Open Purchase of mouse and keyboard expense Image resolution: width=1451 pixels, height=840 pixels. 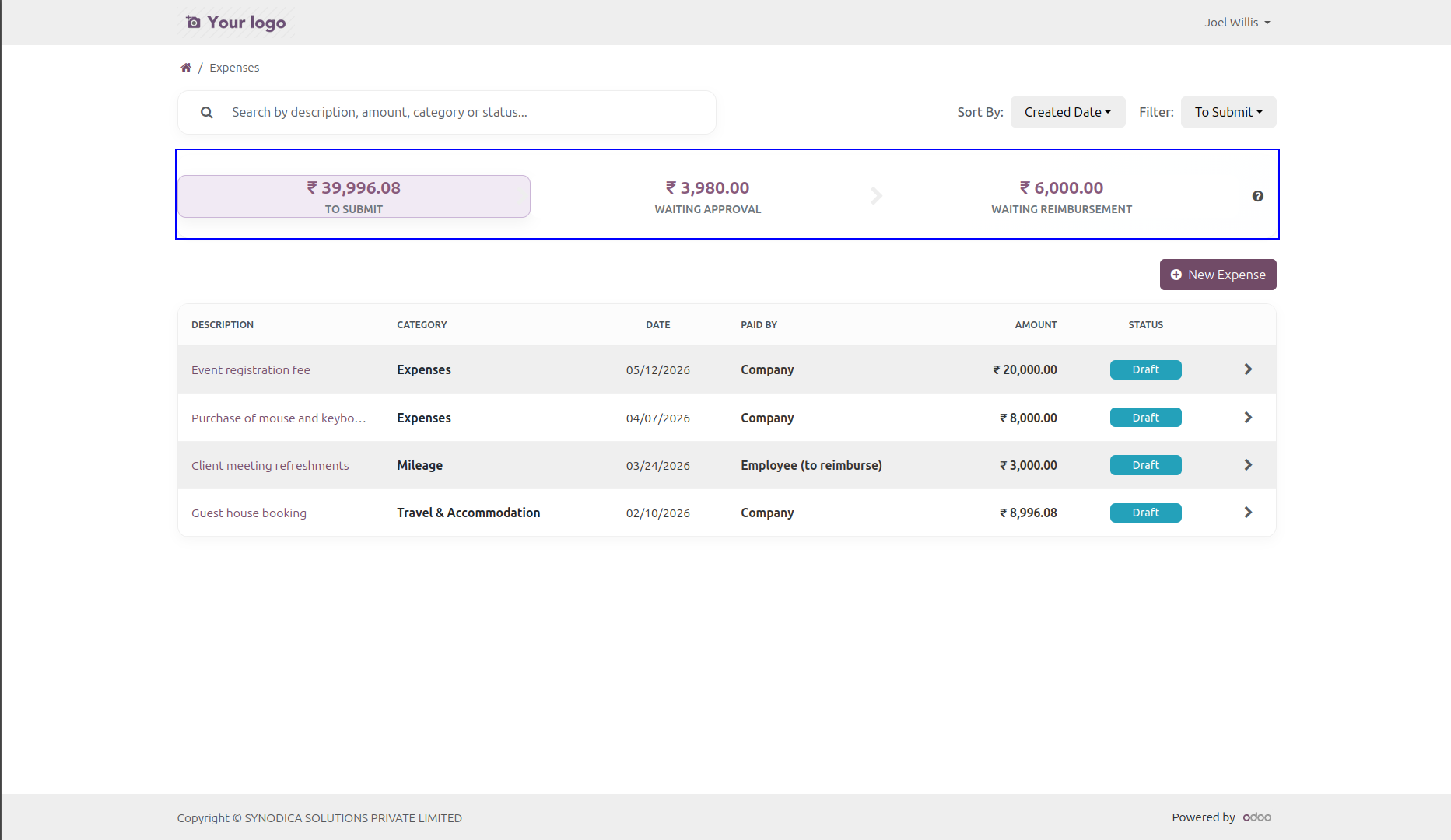(279, 418)
